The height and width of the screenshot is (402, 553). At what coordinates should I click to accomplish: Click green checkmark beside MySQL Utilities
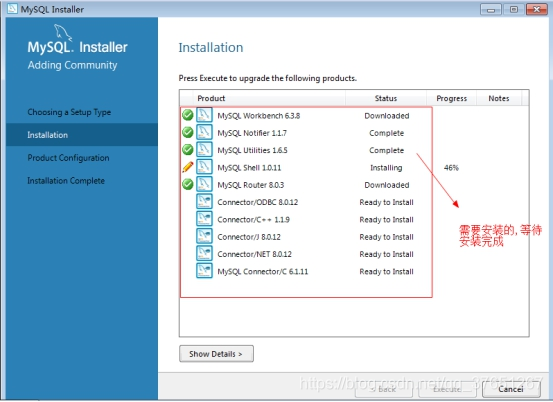(x=188, y=150)
